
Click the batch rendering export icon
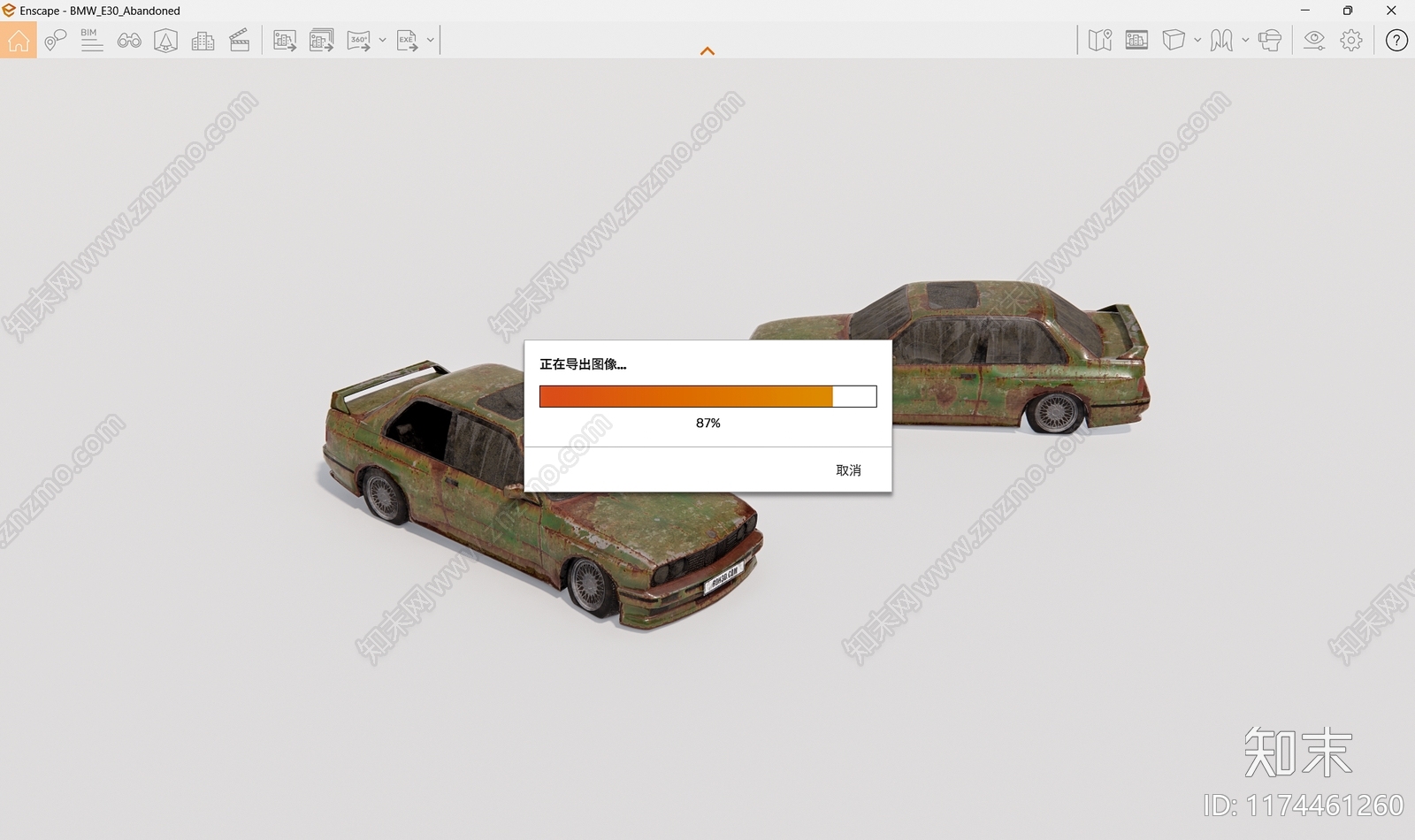[321, 40]
